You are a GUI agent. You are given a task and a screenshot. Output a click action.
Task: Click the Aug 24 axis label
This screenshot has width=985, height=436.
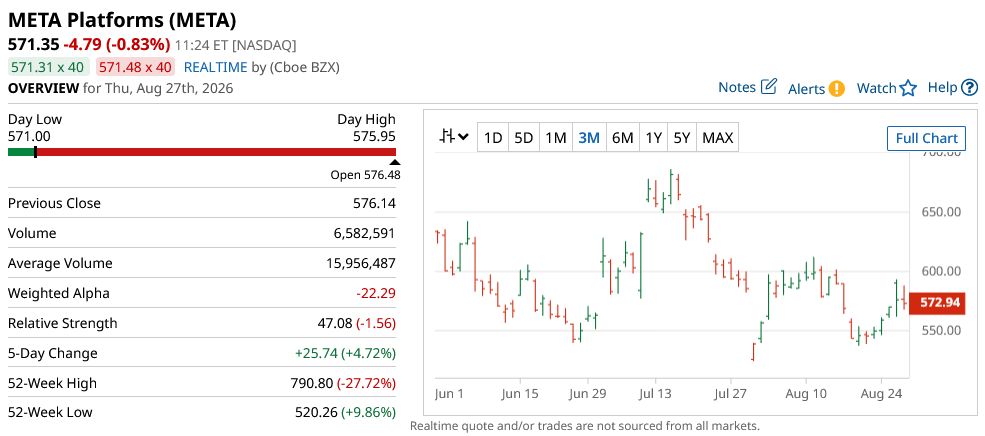tap(881, 394)
